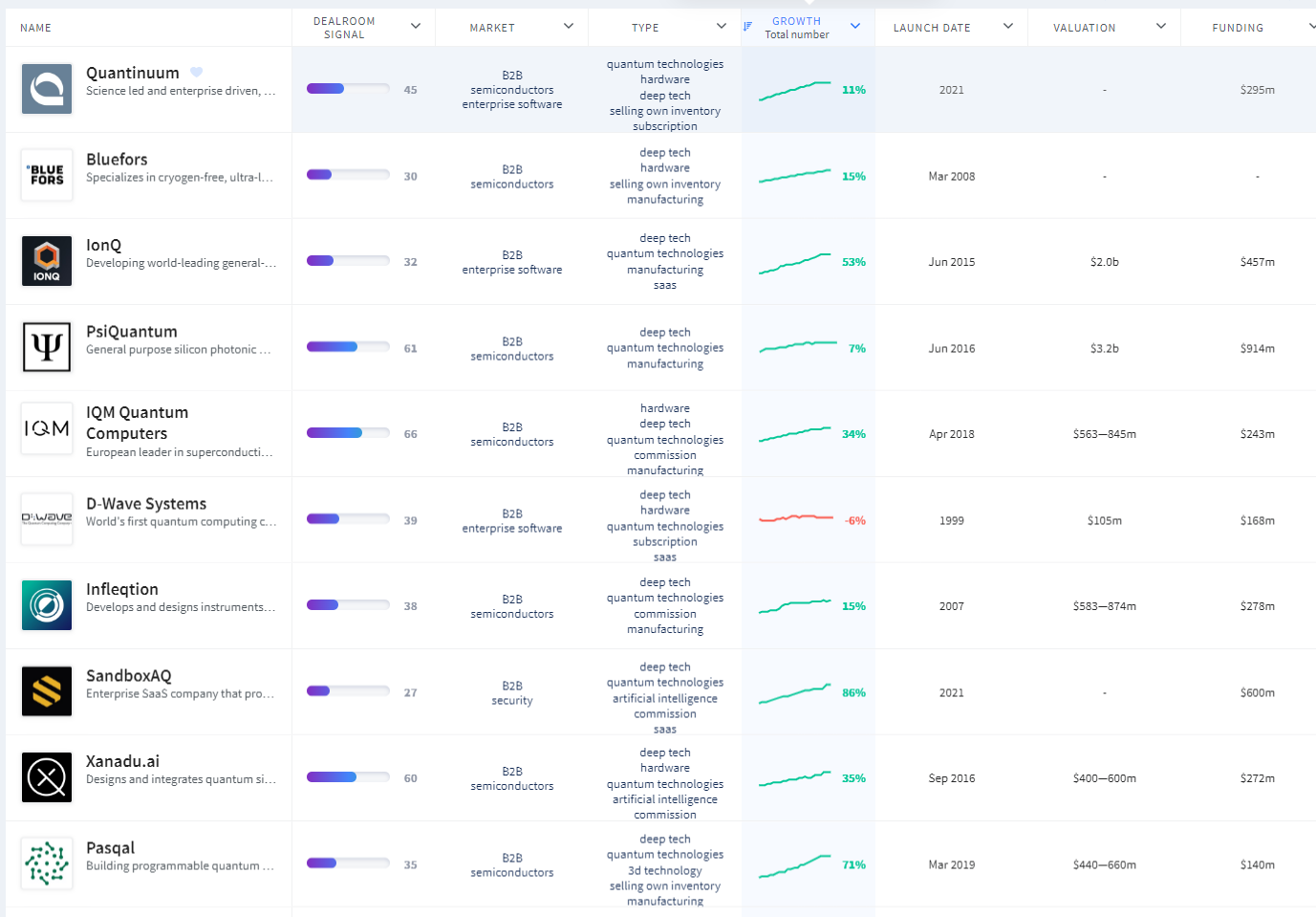Expand the Type column dropdown
The width and height of the screenshot is (1316, 917).
722,27
